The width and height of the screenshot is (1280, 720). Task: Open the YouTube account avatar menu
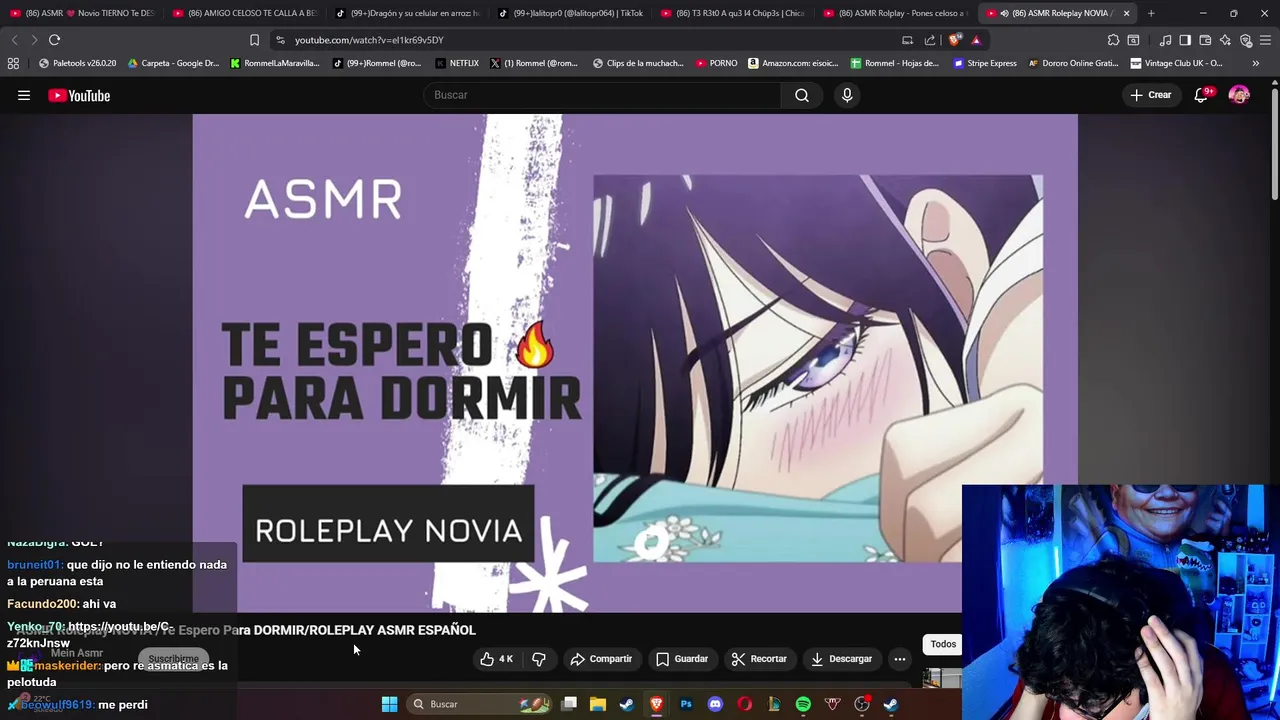pyautogui.click(x=1239, y=95)
